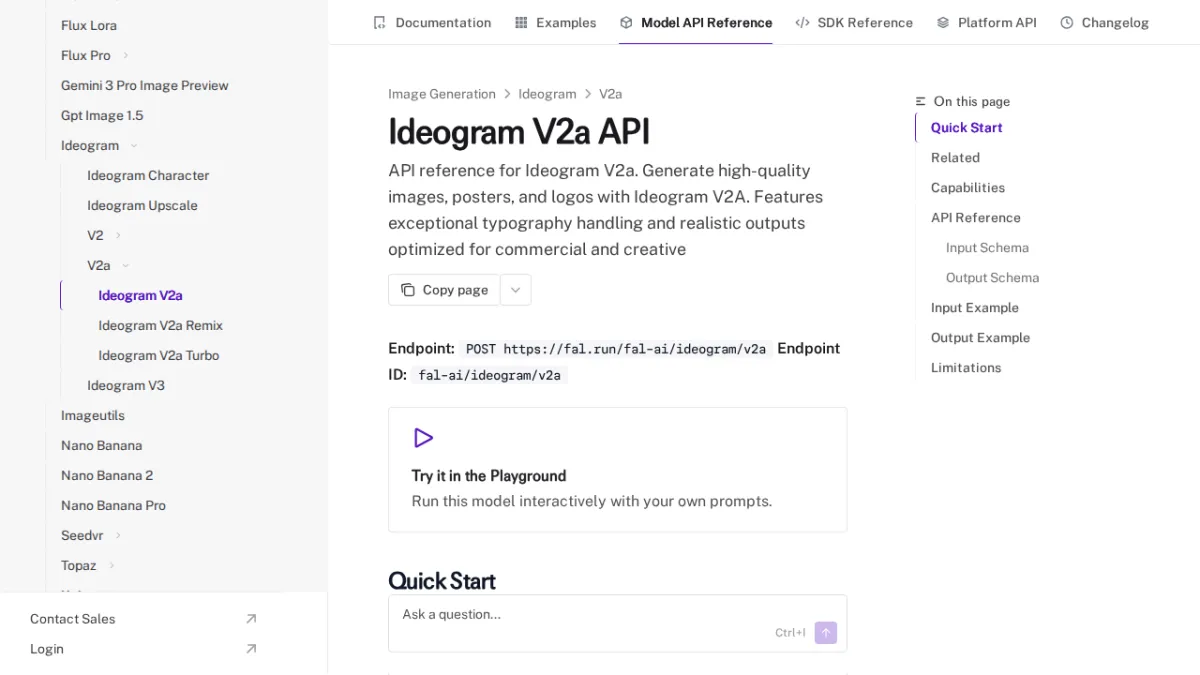The height and width of the screenshot is (675, 1200).
Task: Open the Contact Sales link
Action: 72,619
